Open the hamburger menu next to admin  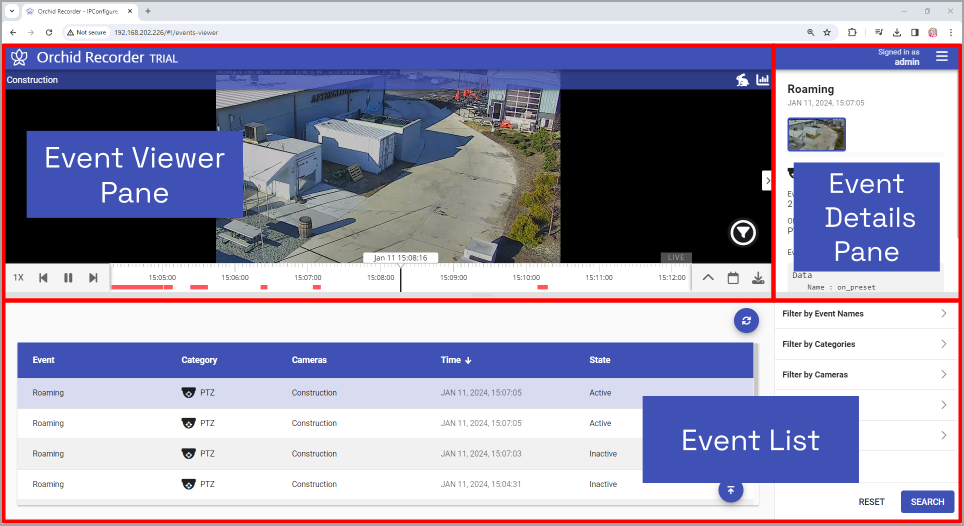point(941,57)
